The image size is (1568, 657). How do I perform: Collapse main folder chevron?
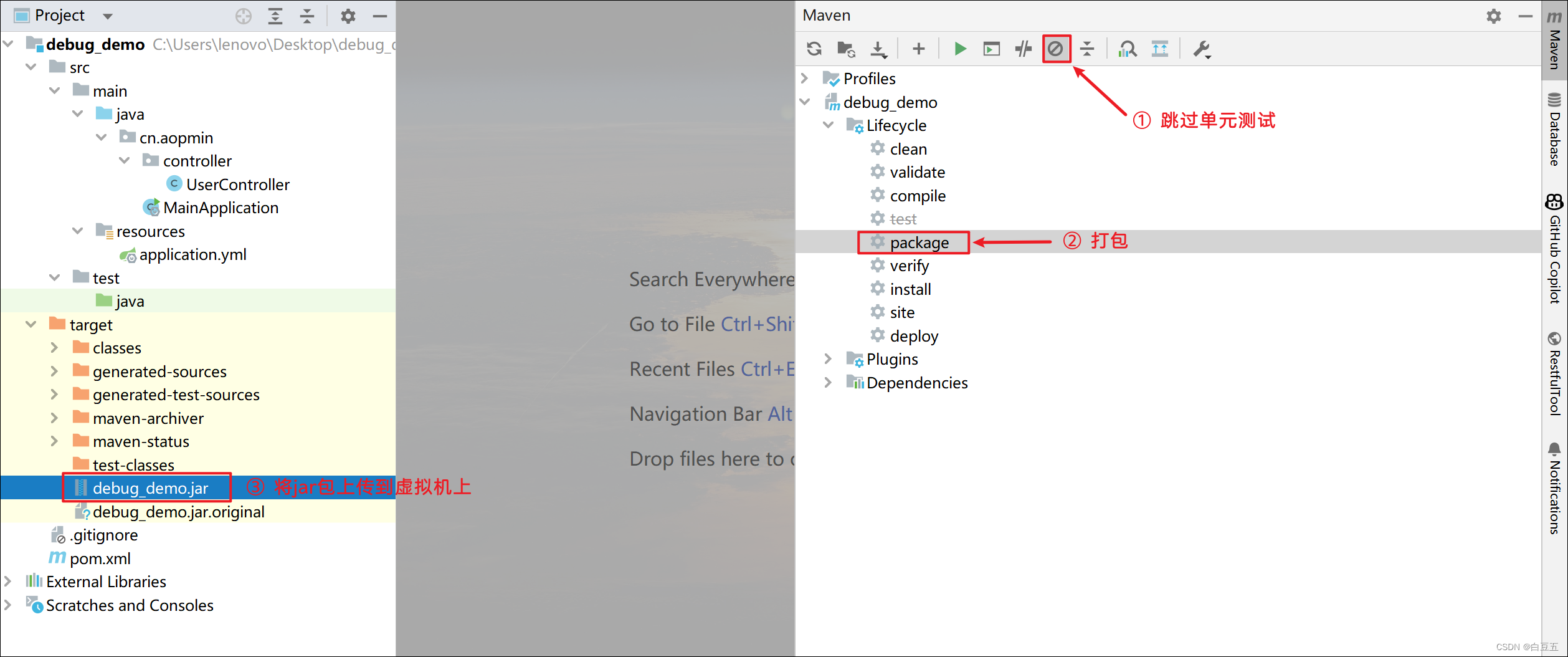(54, 90)
